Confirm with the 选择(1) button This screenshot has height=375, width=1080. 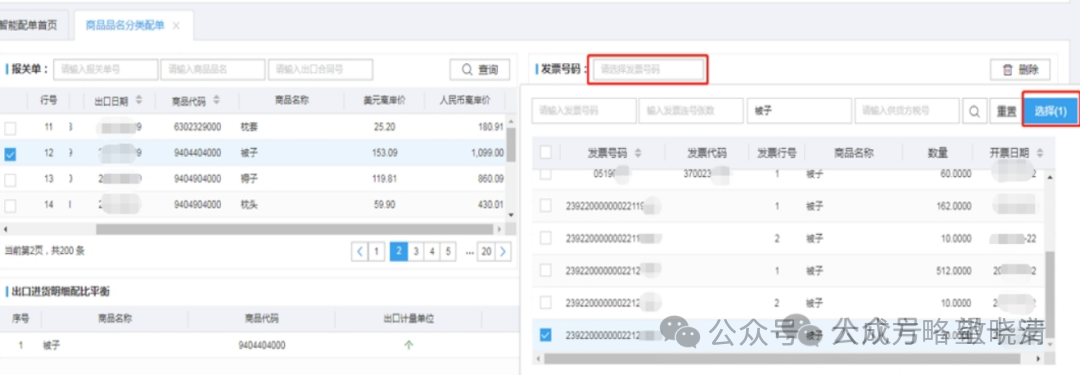pos(1050,110)
